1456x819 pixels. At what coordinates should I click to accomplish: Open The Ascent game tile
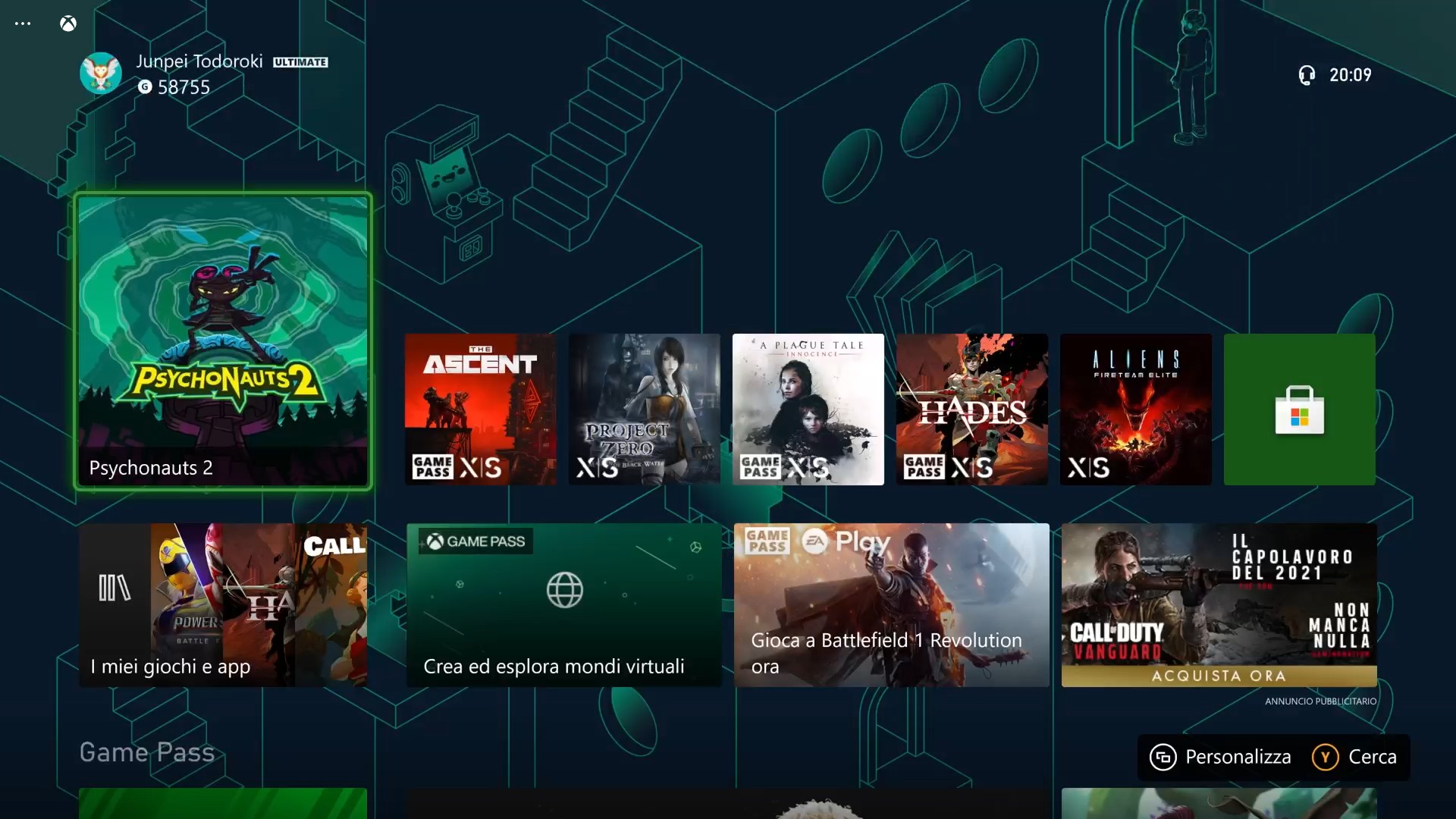[481, 409]
